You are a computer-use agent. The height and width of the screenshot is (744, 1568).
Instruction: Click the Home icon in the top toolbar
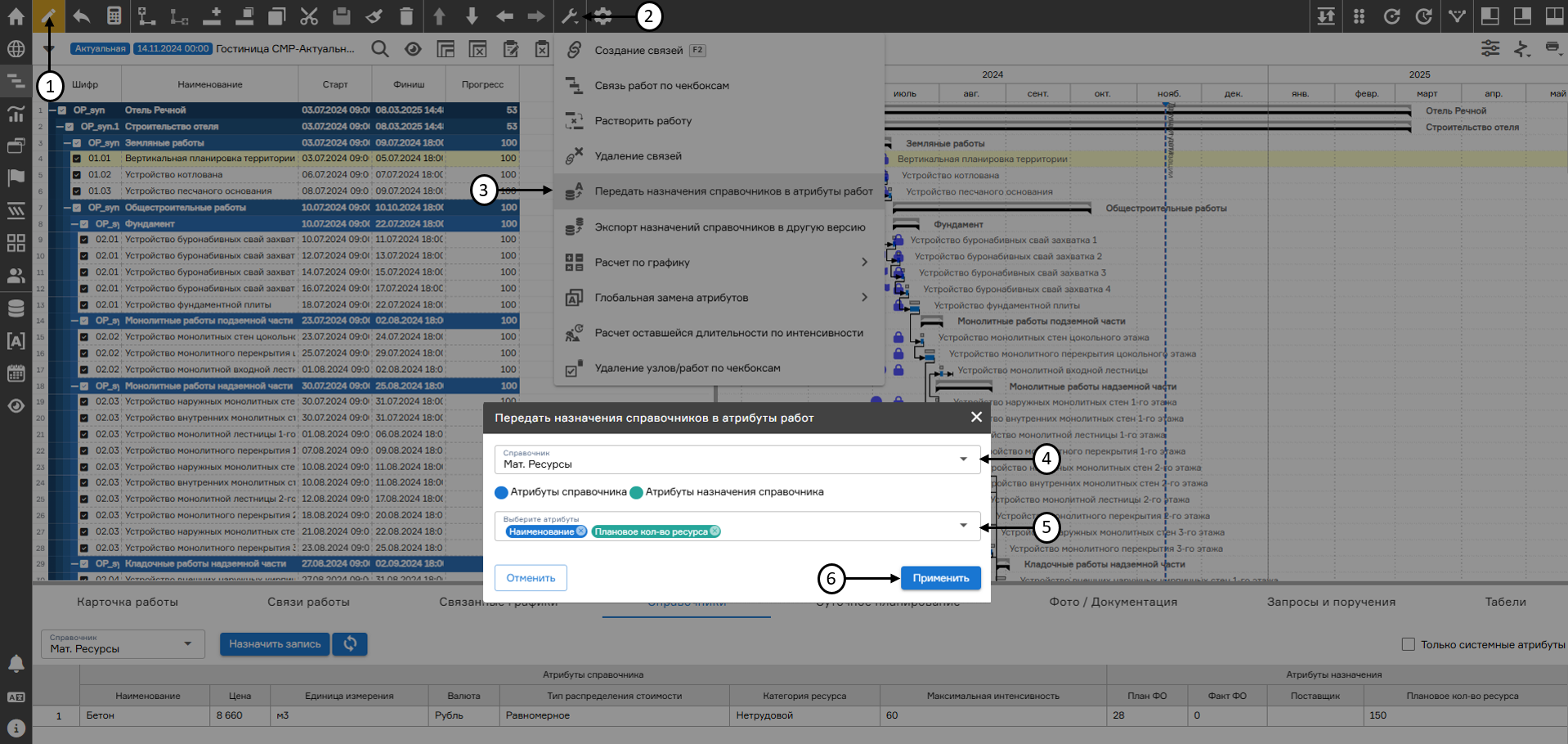click(x=16, y=16)
